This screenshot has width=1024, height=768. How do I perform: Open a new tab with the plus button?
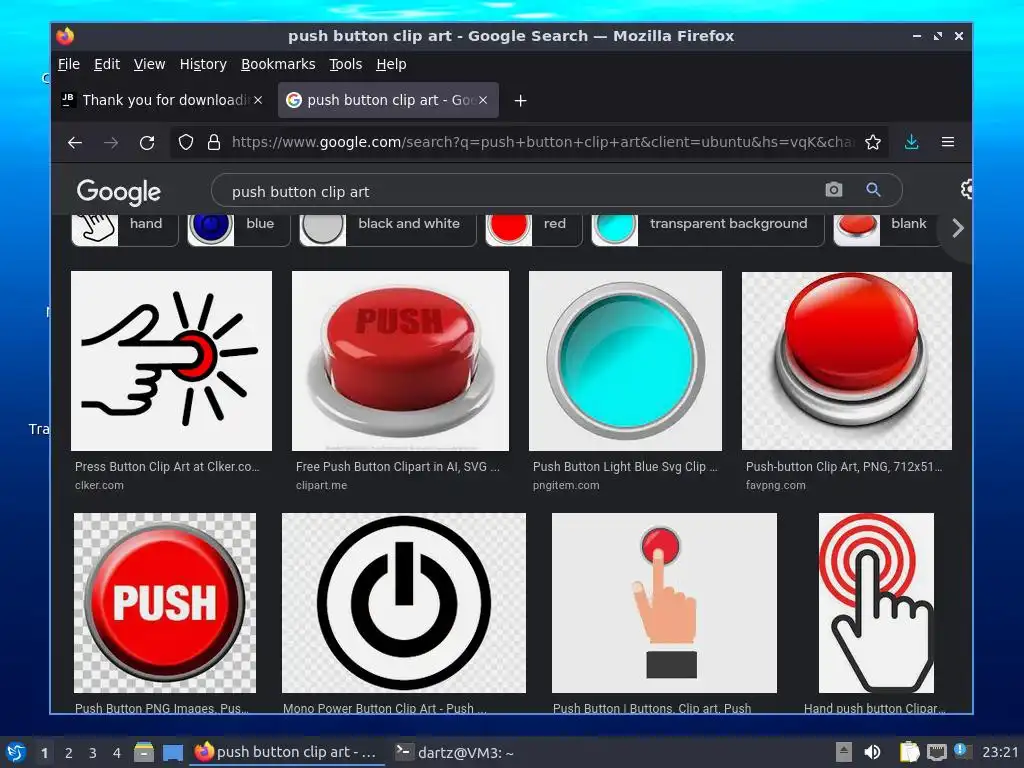coord(520,101)
